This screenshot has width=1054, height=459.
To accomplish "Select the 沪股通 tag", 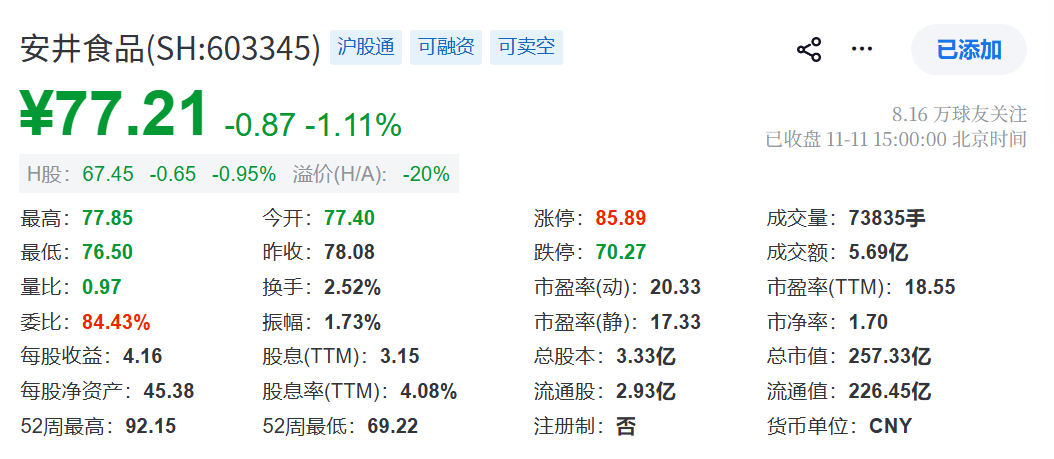I will (x=366, y=48).
